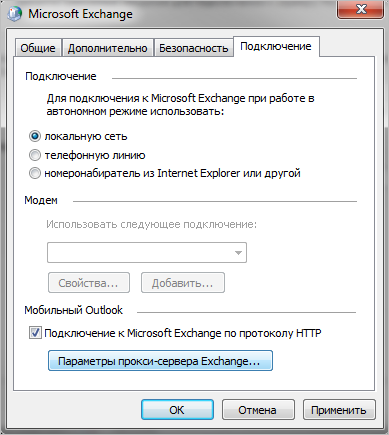Click the Свойства... button
The image size is (389, 435).
(x=89, y=283)
